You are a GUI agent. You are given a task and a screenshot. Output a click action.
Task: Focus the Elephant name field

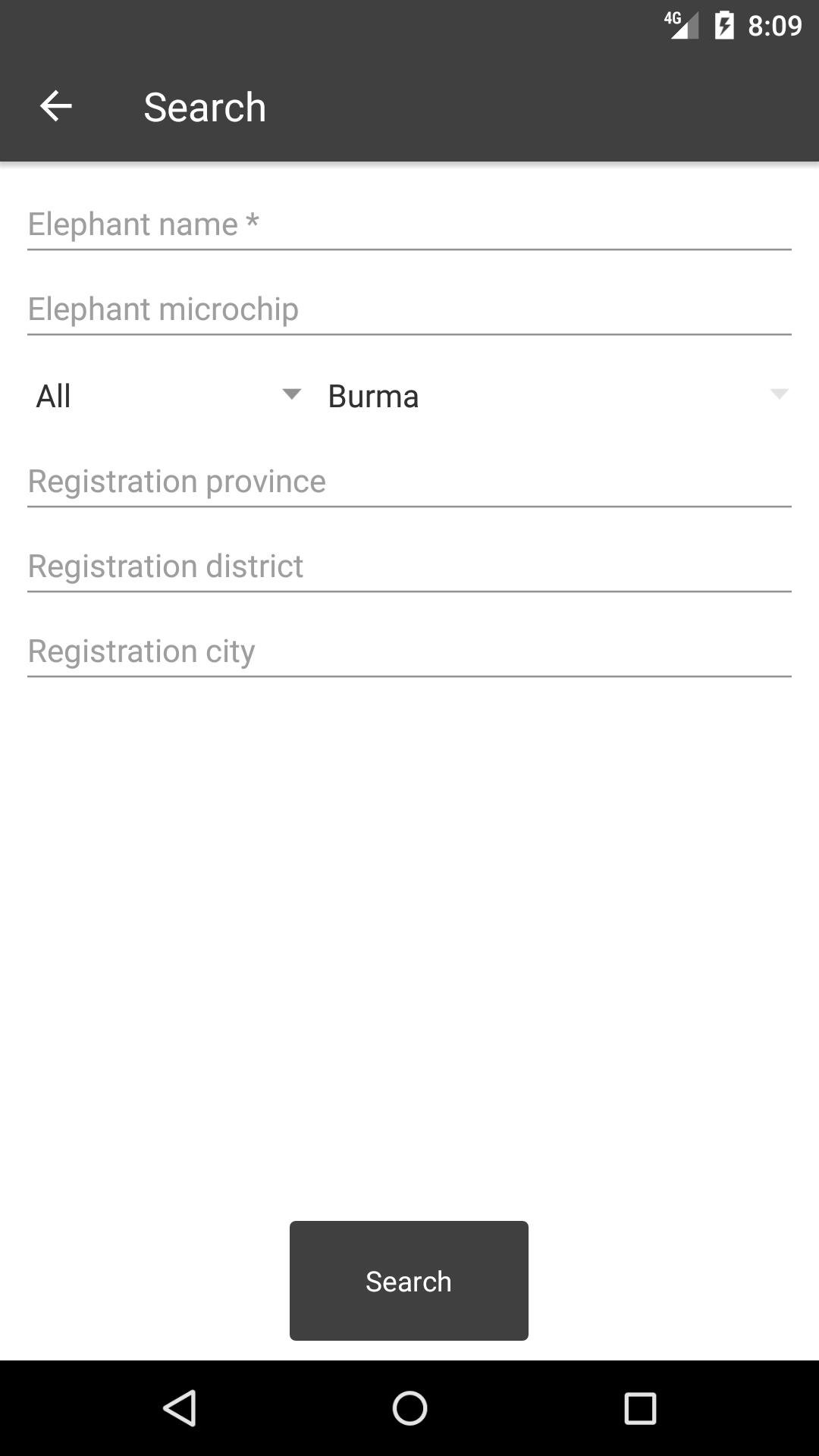point(409,224)
